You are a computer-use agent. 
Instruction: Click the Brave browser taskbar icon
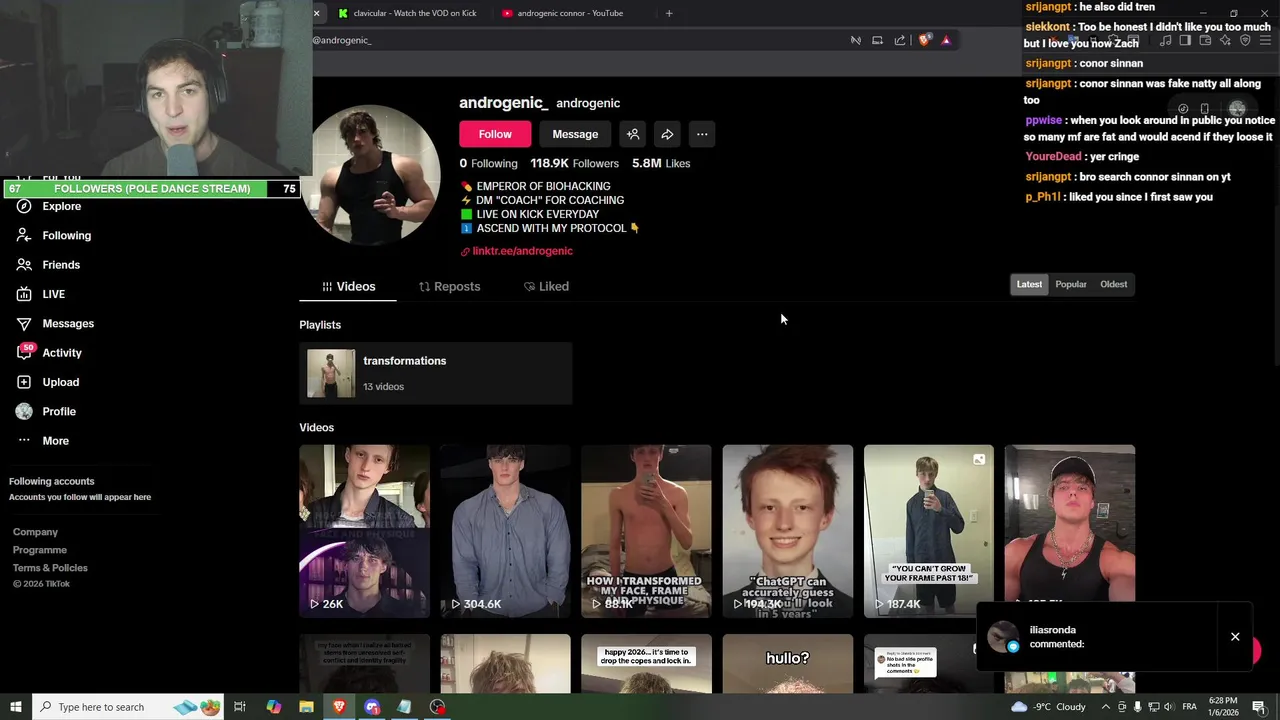click(339, 707)
